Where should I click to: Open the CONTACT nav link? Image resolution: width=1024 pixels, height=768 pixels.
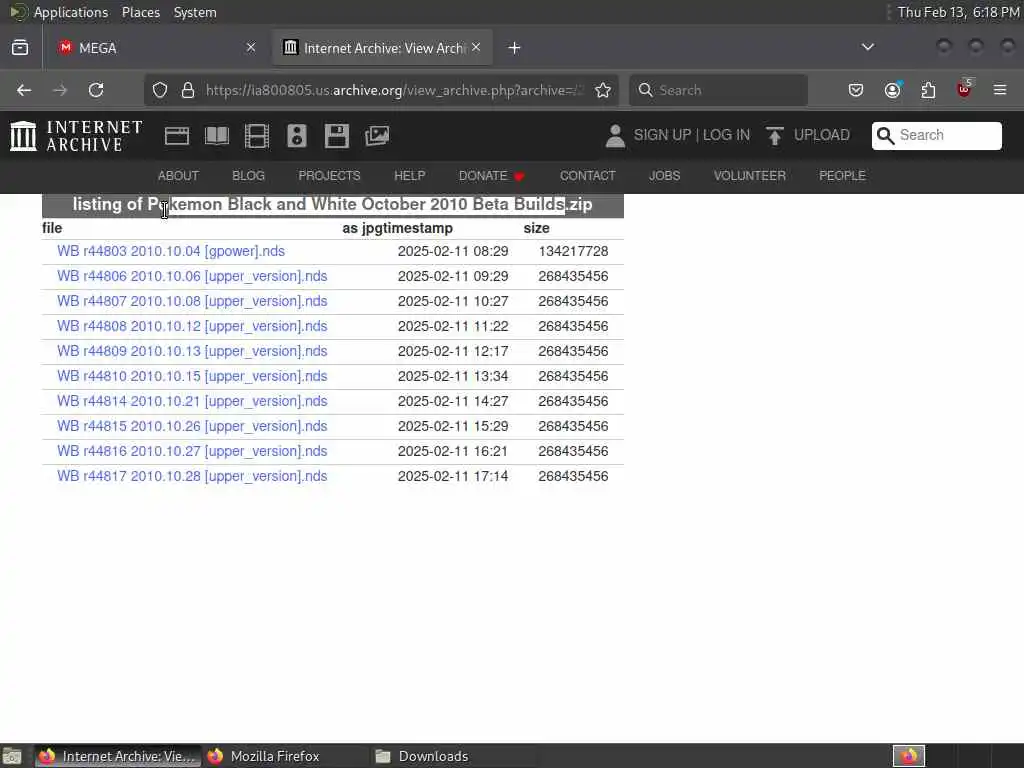tap(588, 176)
